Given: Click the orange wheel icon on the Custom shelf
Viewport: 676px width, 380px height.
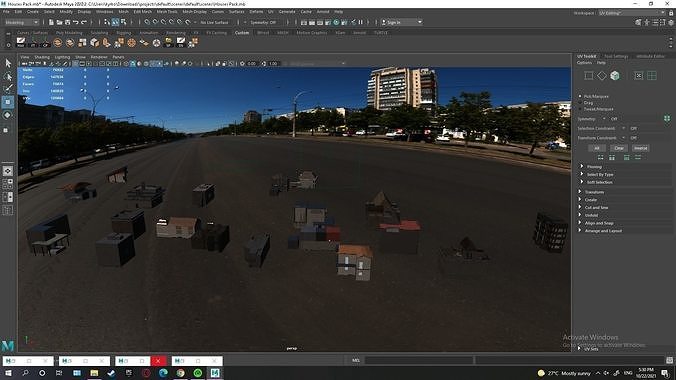Looking at the screenshot, I should [131, 42].
